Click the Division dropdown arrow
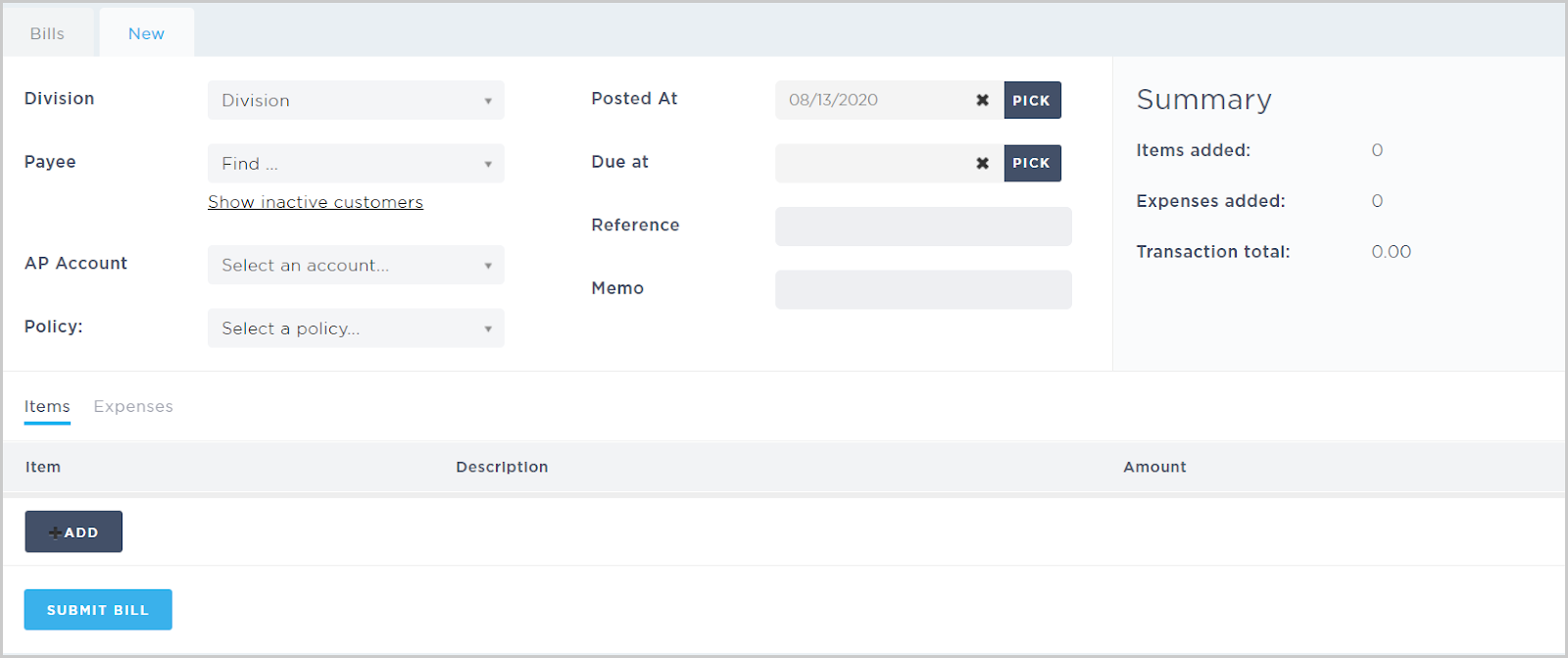This screenshot has width=1568, height=658. [x=488, y=101]
